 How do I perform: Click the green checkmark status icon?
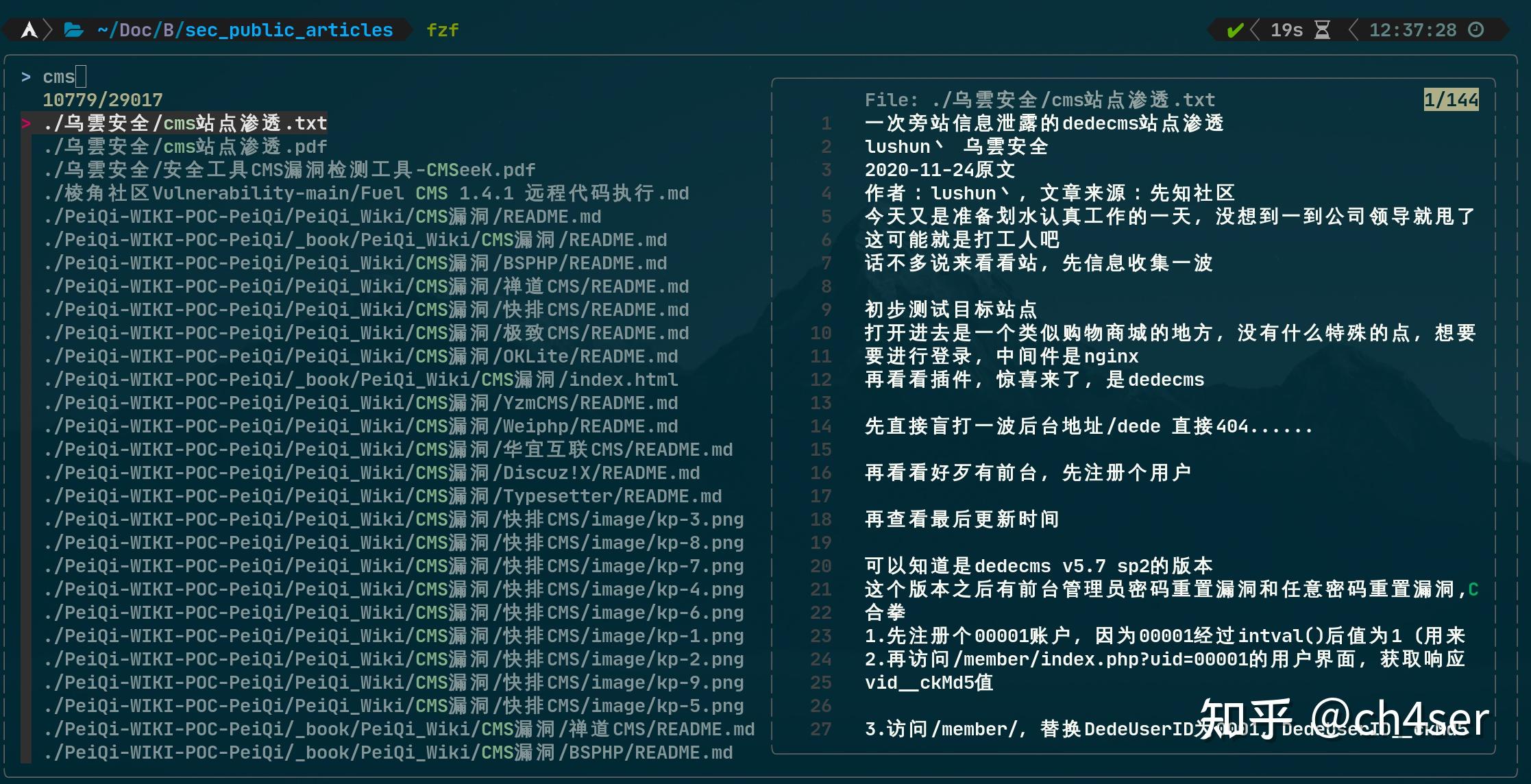pyautogui.click(x=1235, y=30)
